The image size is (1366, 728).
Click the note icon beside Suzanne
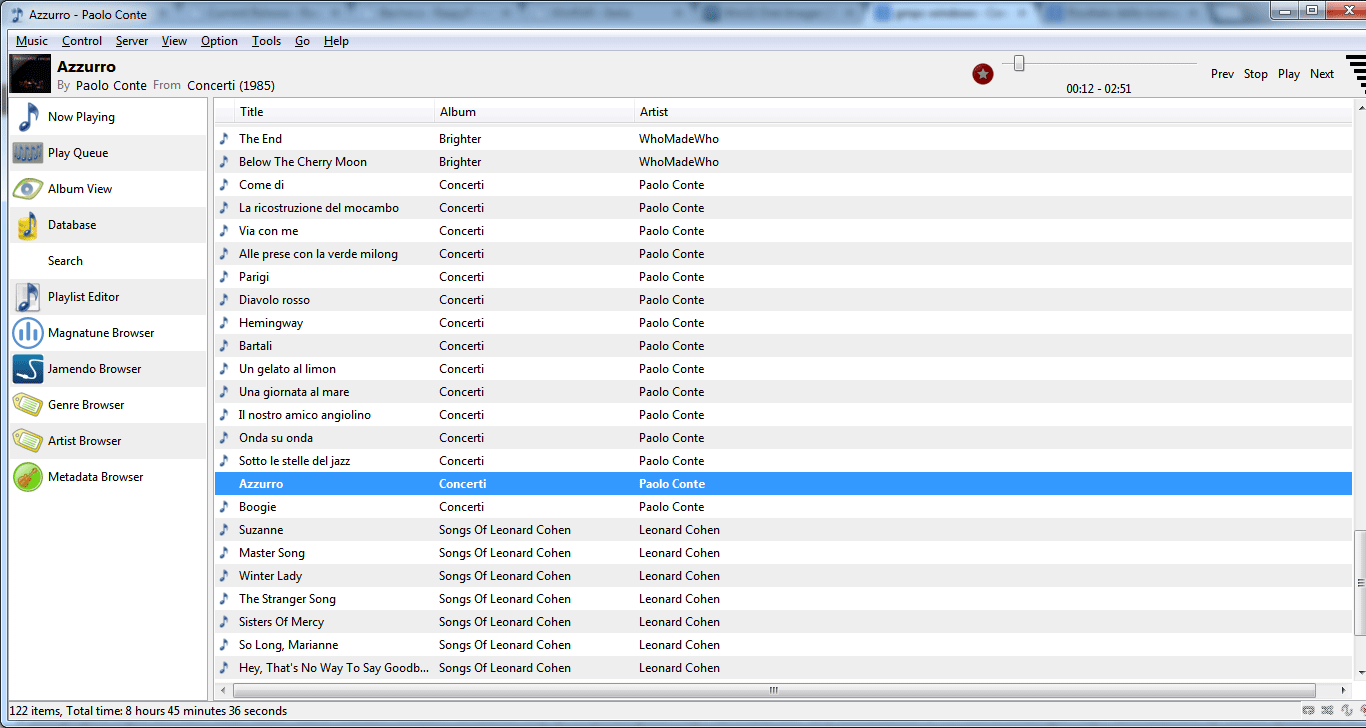225,530
